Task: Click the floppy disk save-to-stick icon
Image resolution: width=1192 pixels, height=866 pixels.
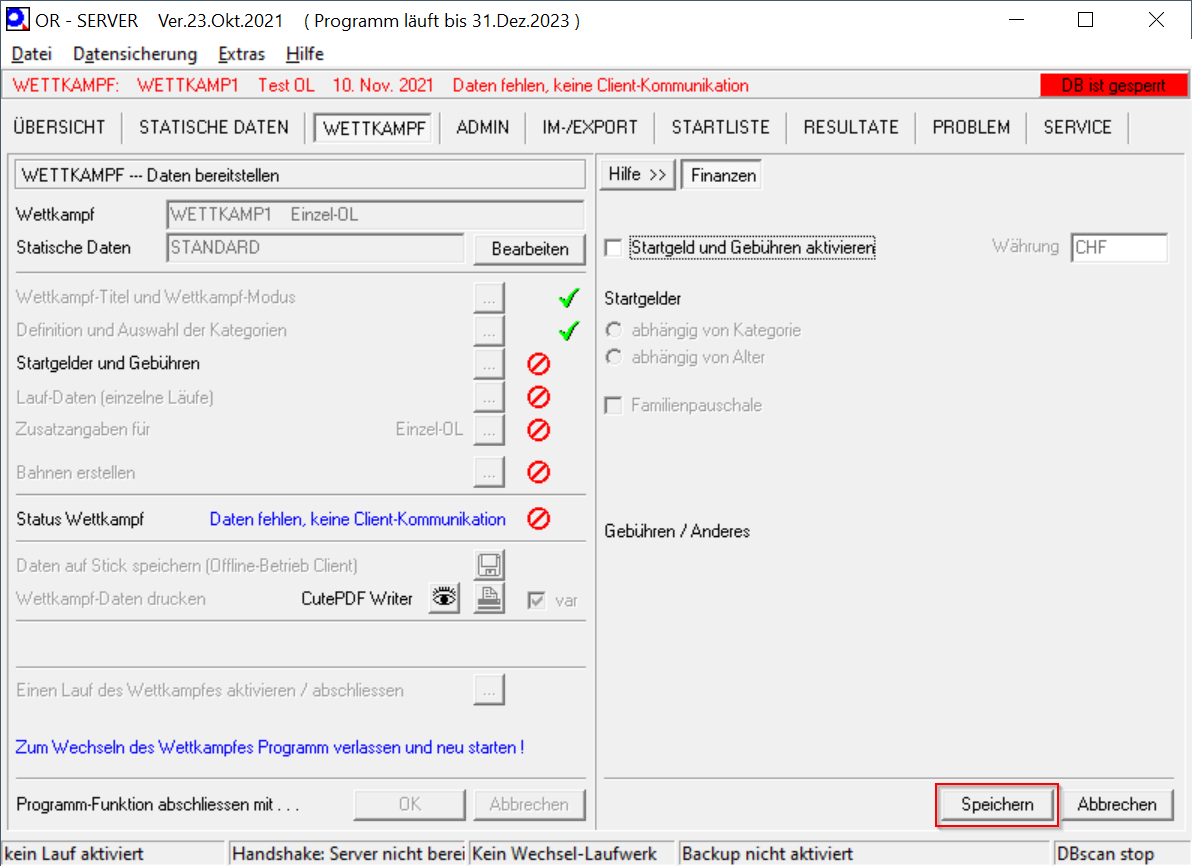Action: 489,566
